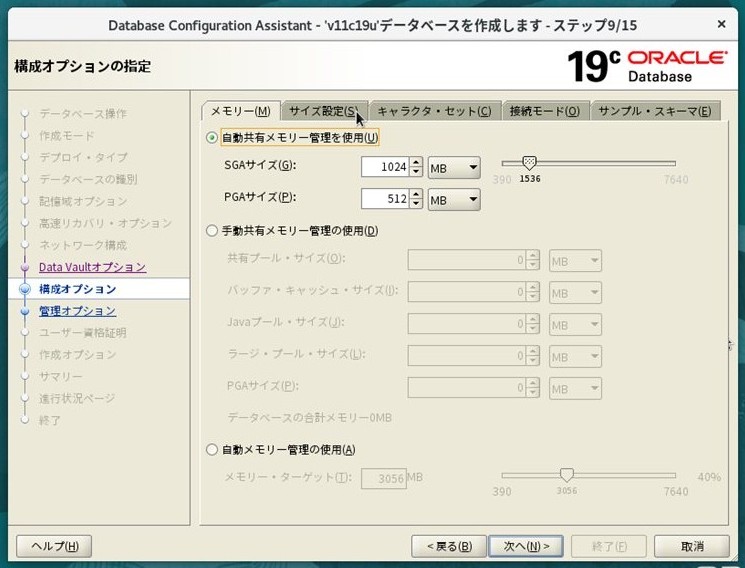The height and width of the screenshot is (568, 745).
Task: Click the SGAサイズ value field
Action: click(385, 167)
